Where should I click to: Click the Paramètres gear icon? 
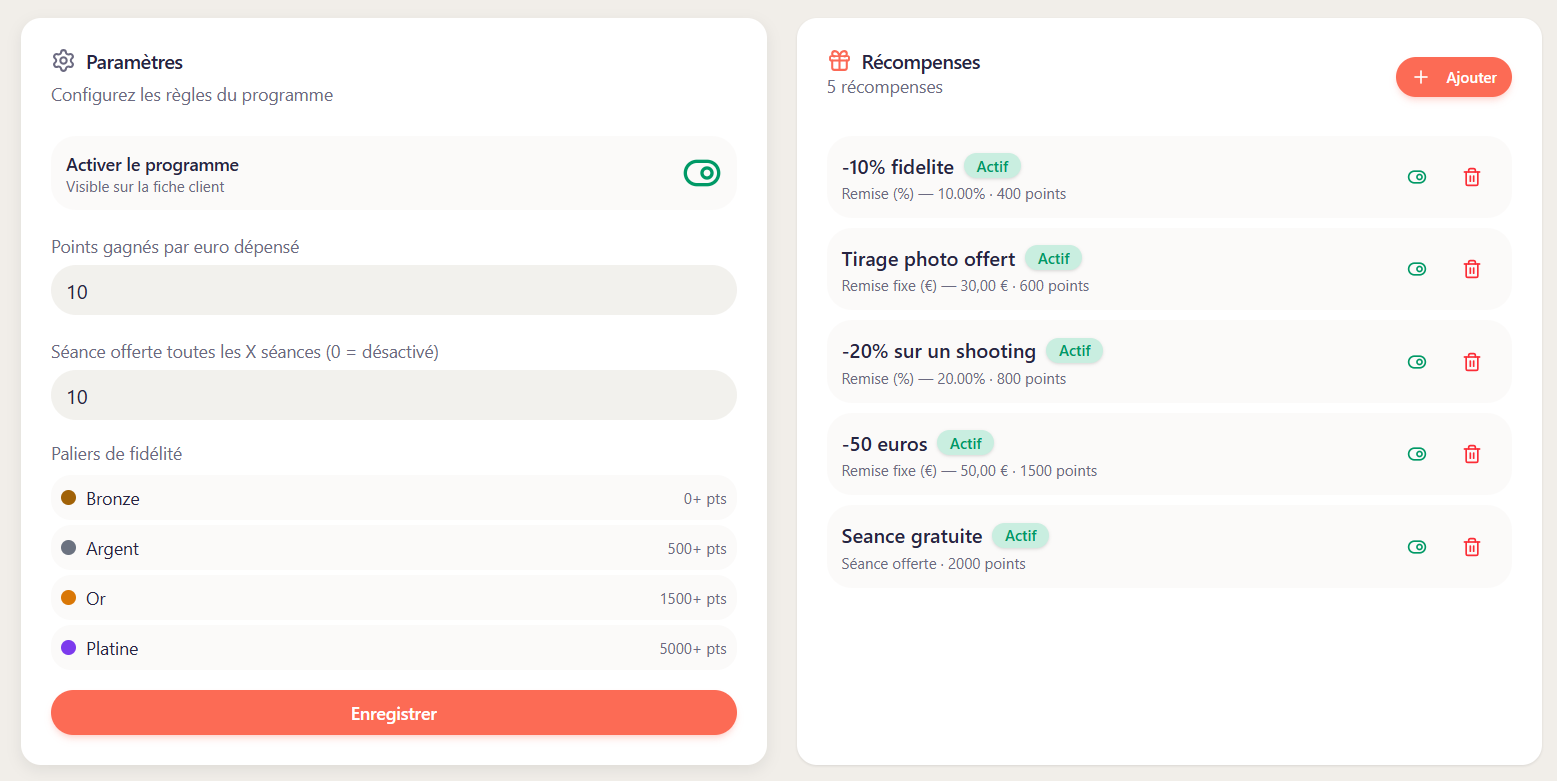(64, 61)
